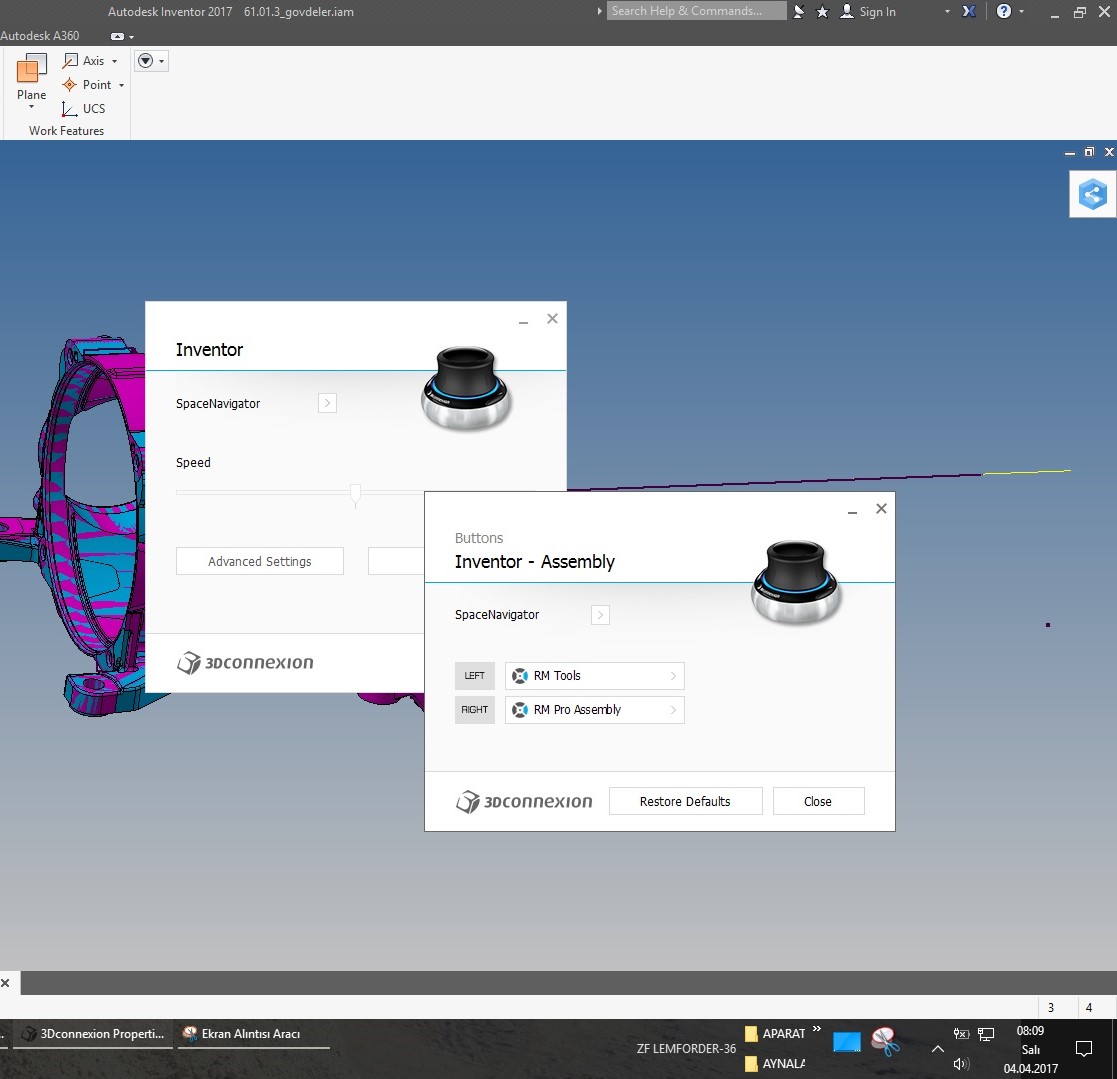1117x1079 pixels.
Task: Expand the Help dropdown arrow
Action: point(1022,11)
